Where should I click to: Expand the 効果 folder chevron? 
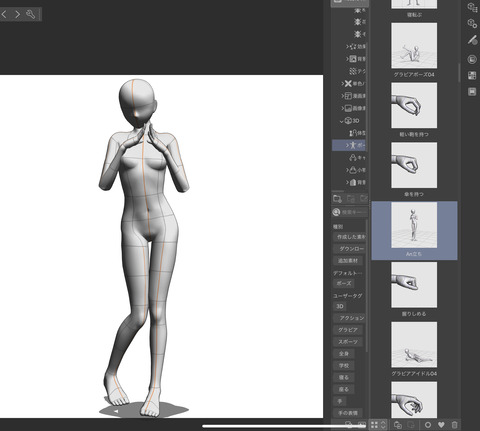click(347, 47)
